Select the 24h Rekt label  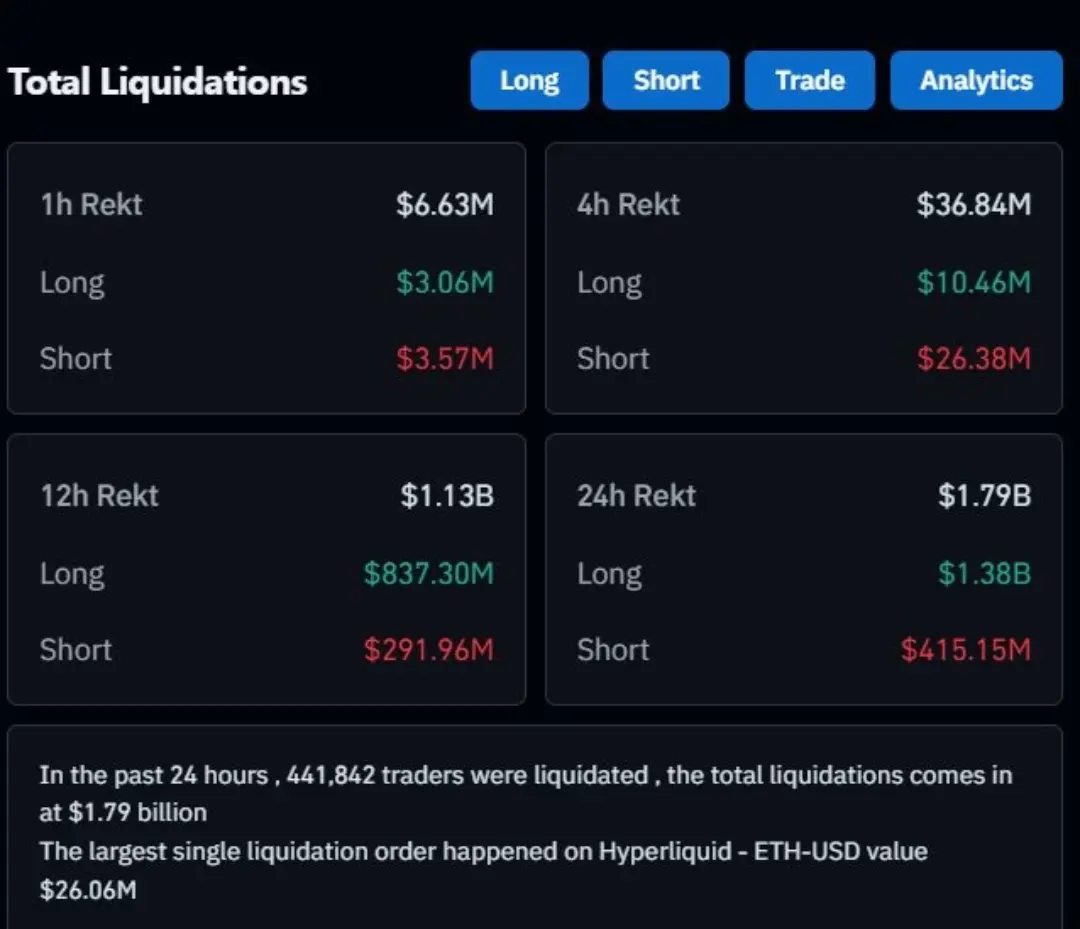pos(636,496)
